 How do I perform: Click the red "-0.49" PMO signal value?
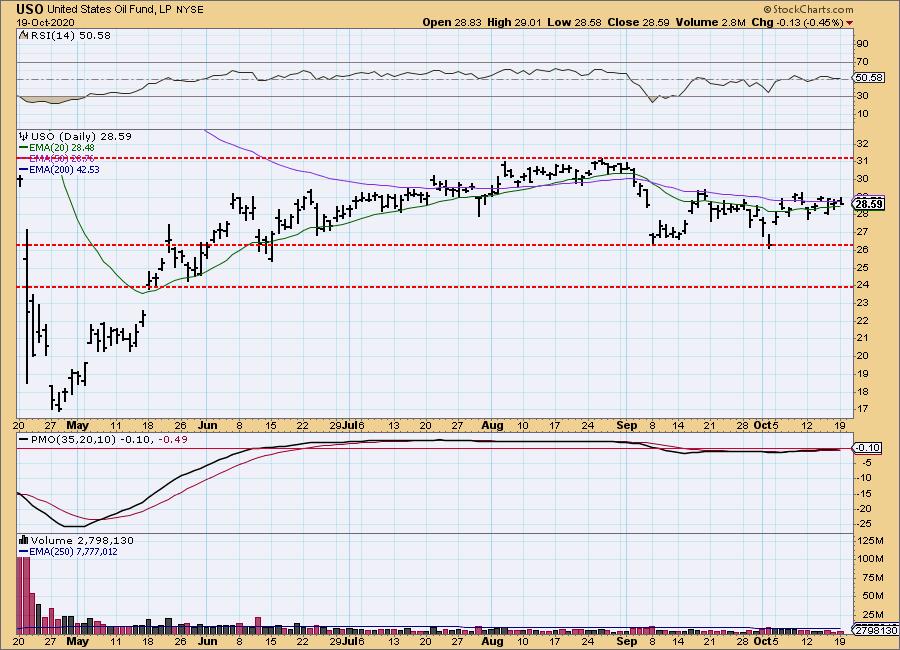[171, 439]
